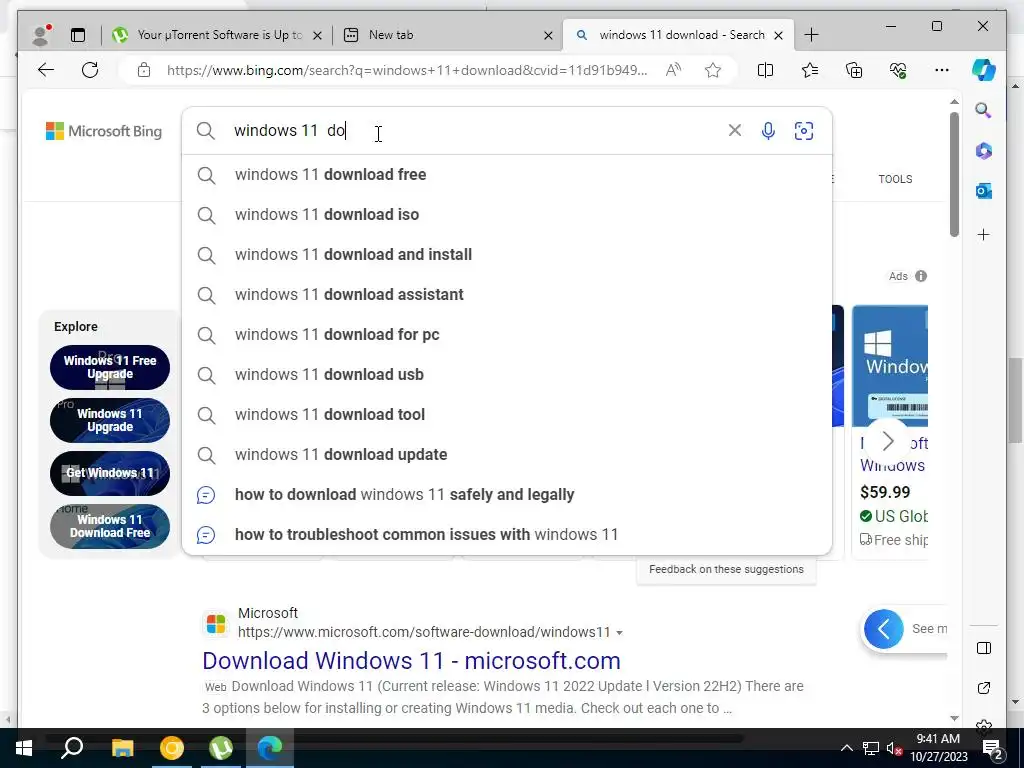Choose suggestion windows 11 download and install
The width and height of the screenshot is (1024, 768).
(507, 254)
